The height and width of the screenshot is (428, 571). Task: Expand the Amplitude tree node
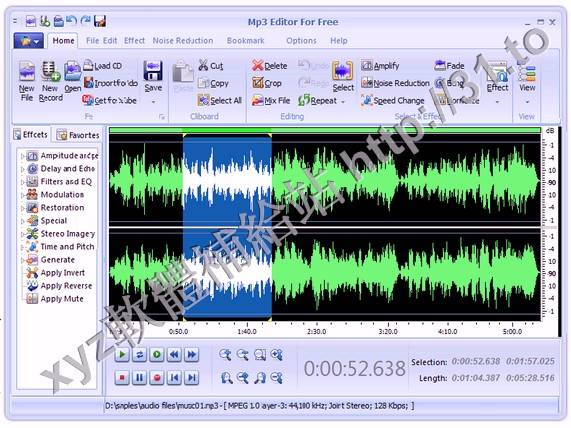tap(22, 156)
